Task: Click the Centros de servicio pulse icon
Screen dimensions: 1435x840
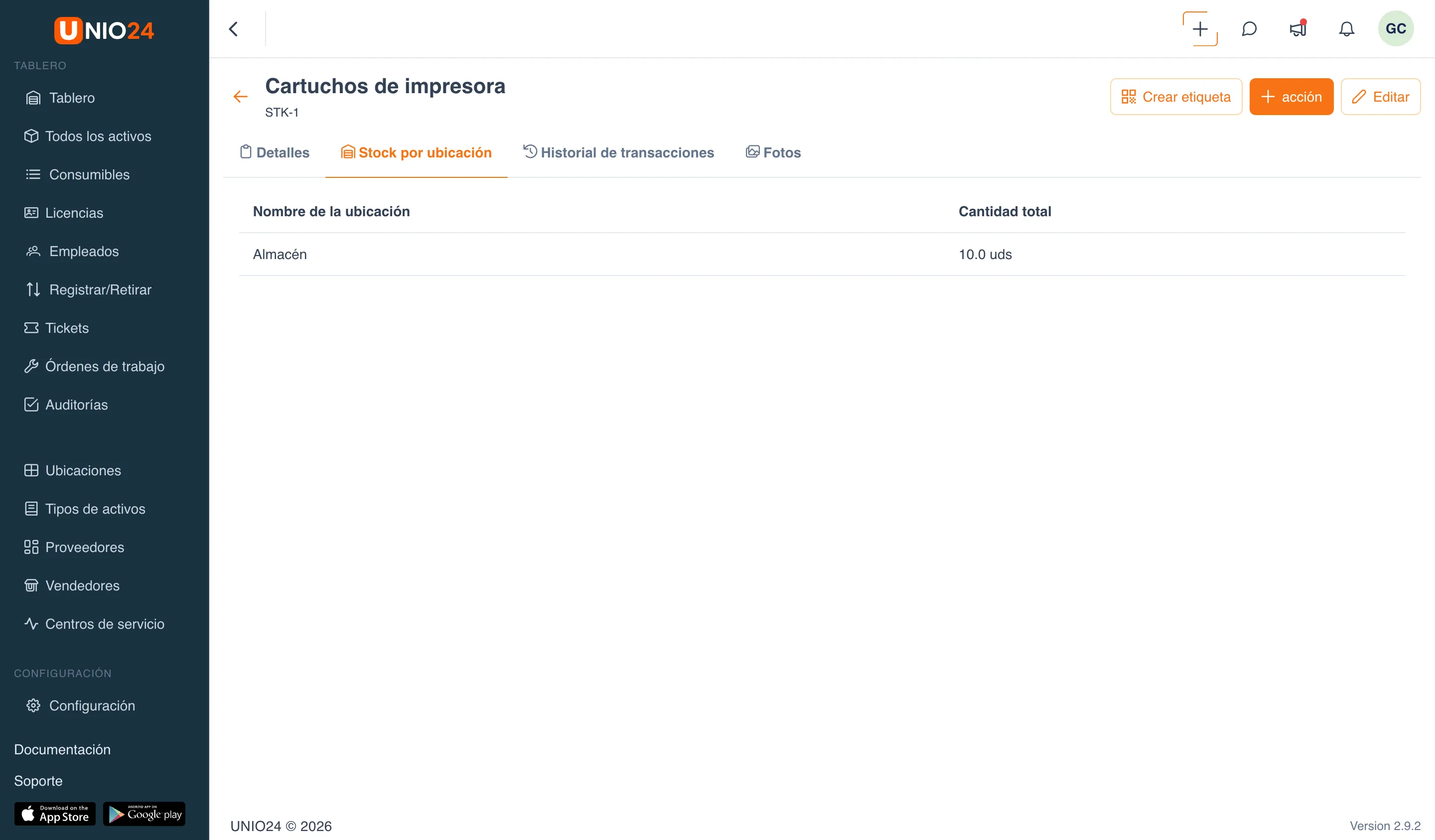Action: coord(31,624)
